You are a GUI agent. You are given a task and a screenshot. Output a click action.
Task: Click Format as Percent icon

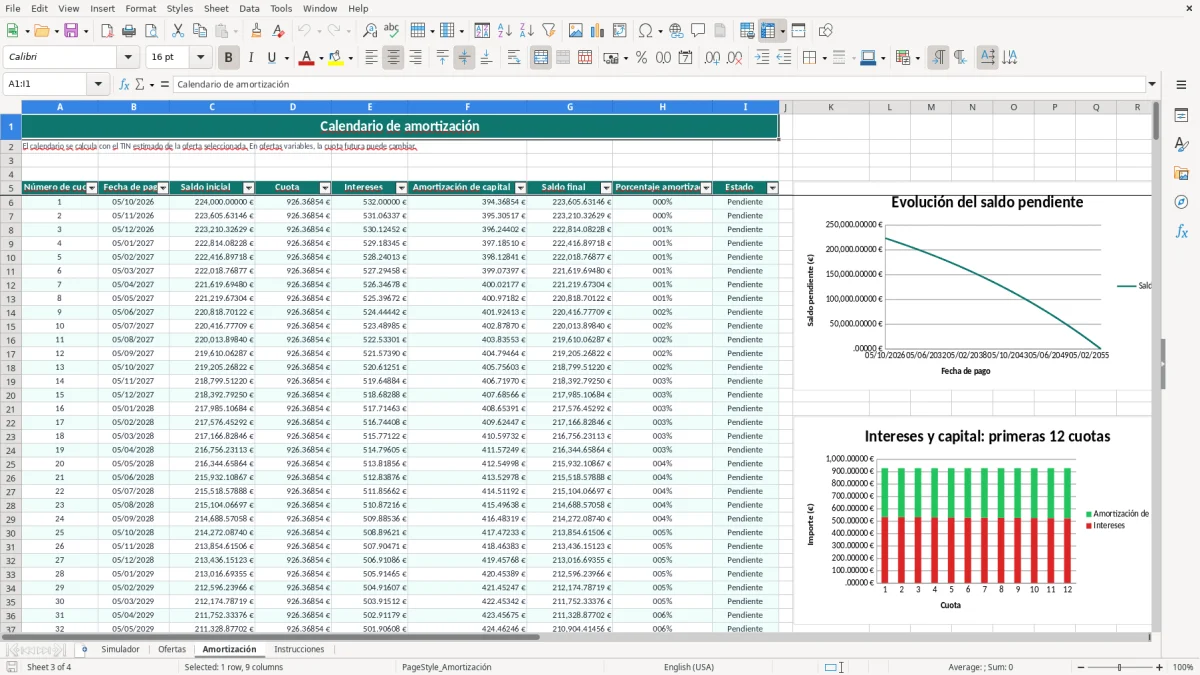pyautogui.click(x=641, y=58)
